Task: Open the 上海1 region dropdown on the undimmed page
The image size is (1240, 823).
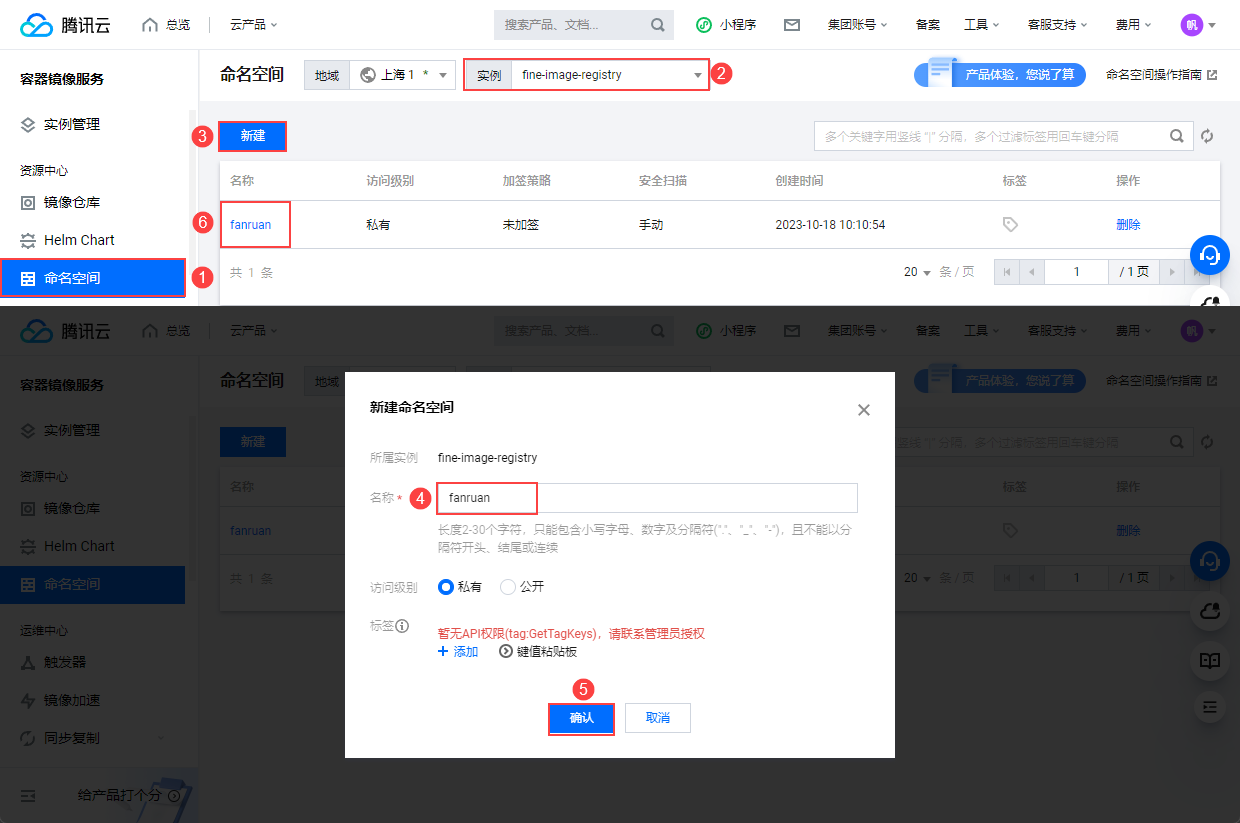Action: 402,75
